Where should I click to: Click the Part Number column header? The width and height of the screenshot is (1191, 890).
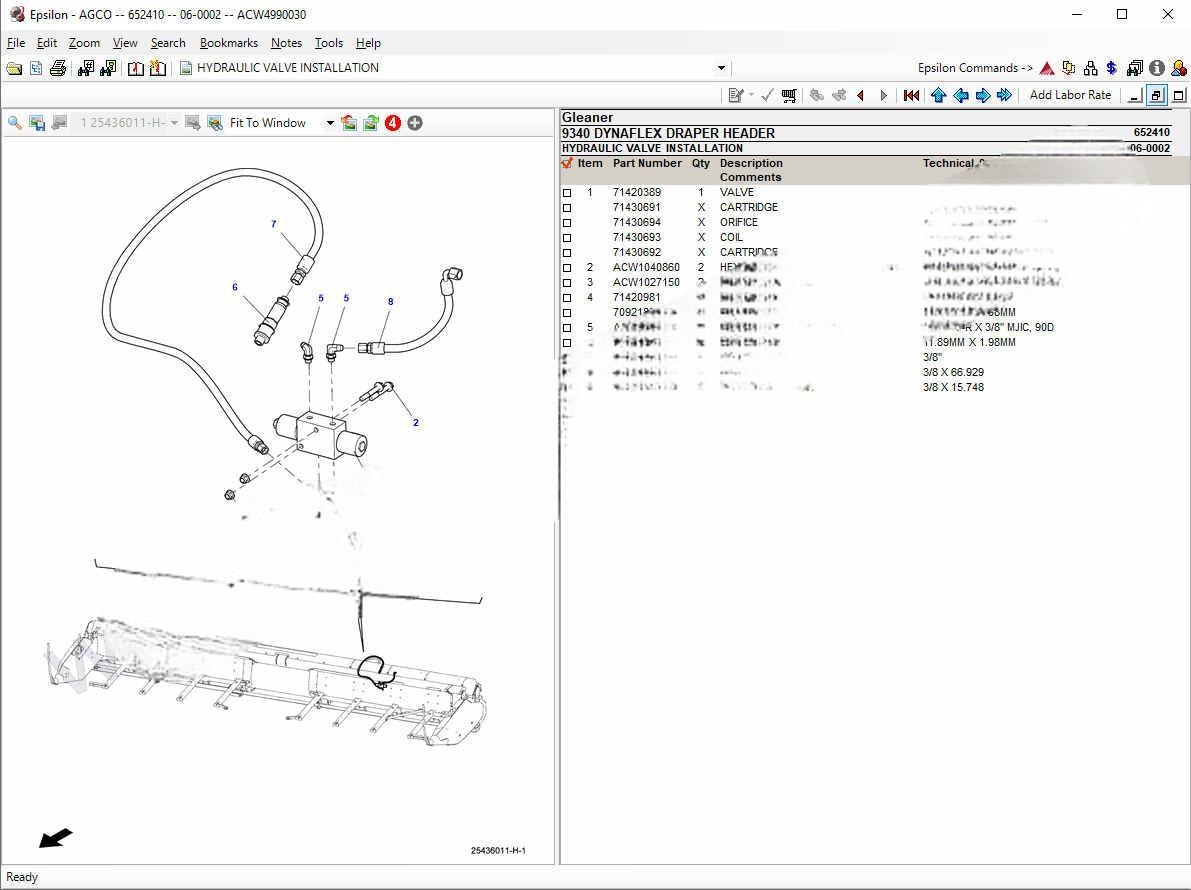[x=646, y=163]
